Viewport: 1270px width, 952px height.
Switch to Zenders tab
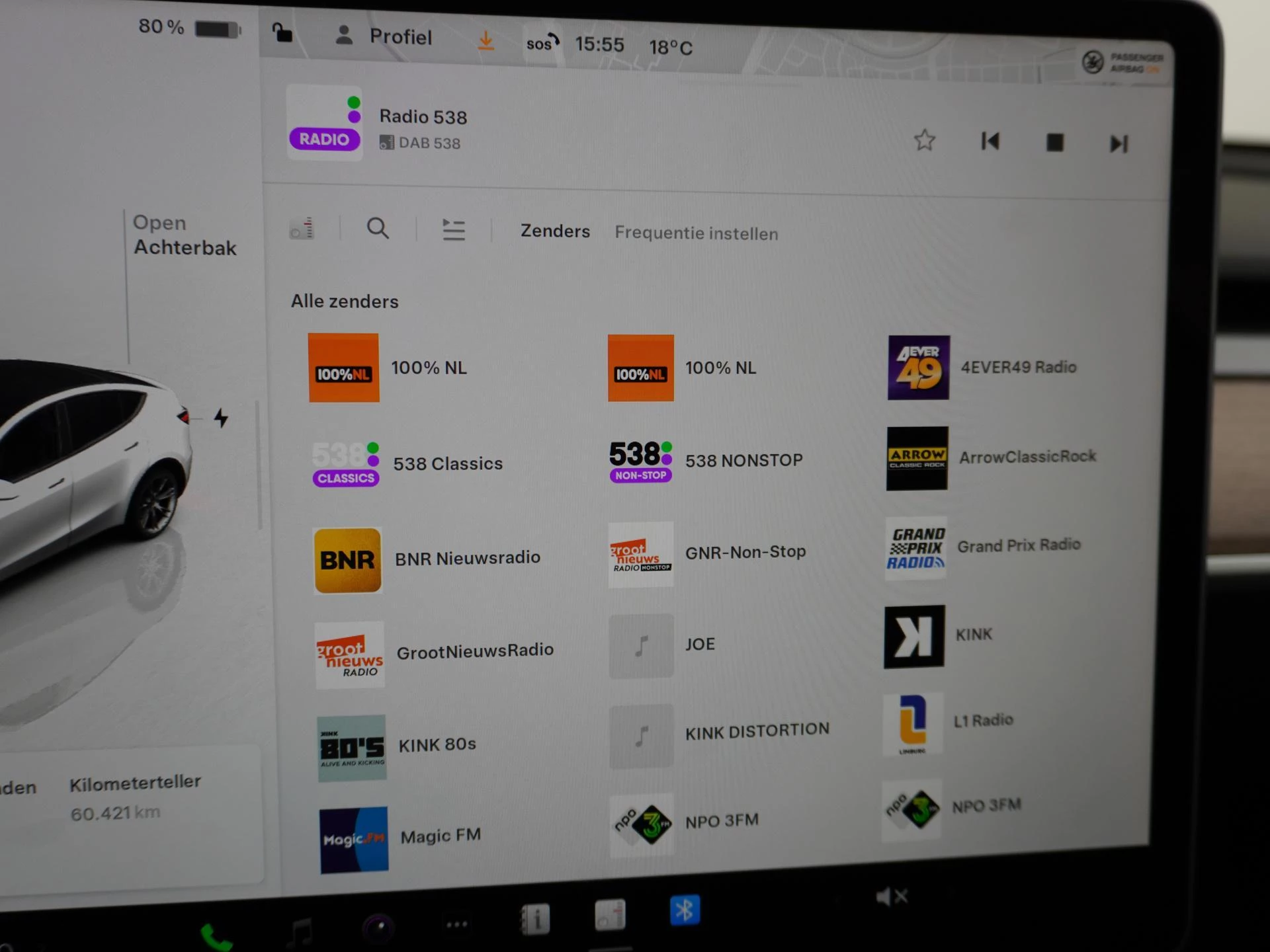coord(555,231)
